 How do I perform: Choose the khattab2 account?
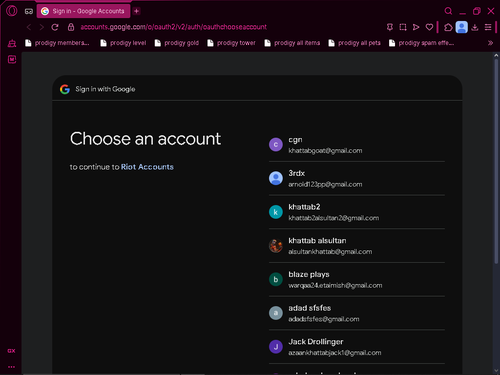click(x=357, y=212)
